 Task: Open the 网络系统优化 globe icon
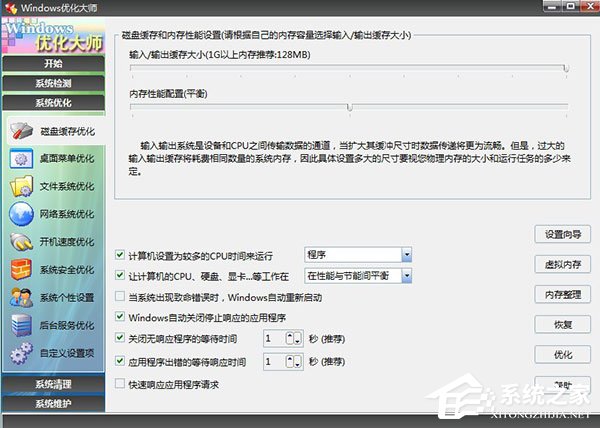pos(21,214)
